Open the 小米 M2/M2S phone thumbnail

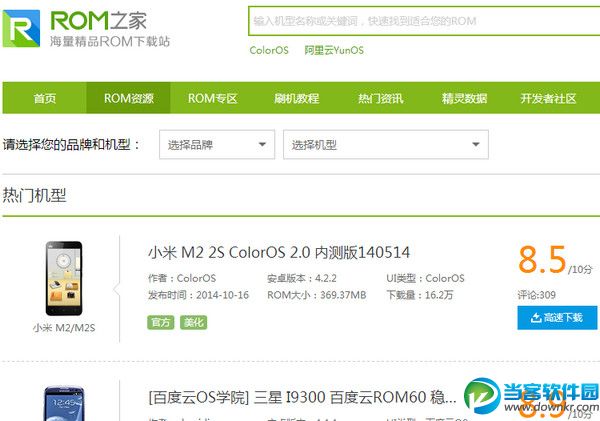coord(64,278)
